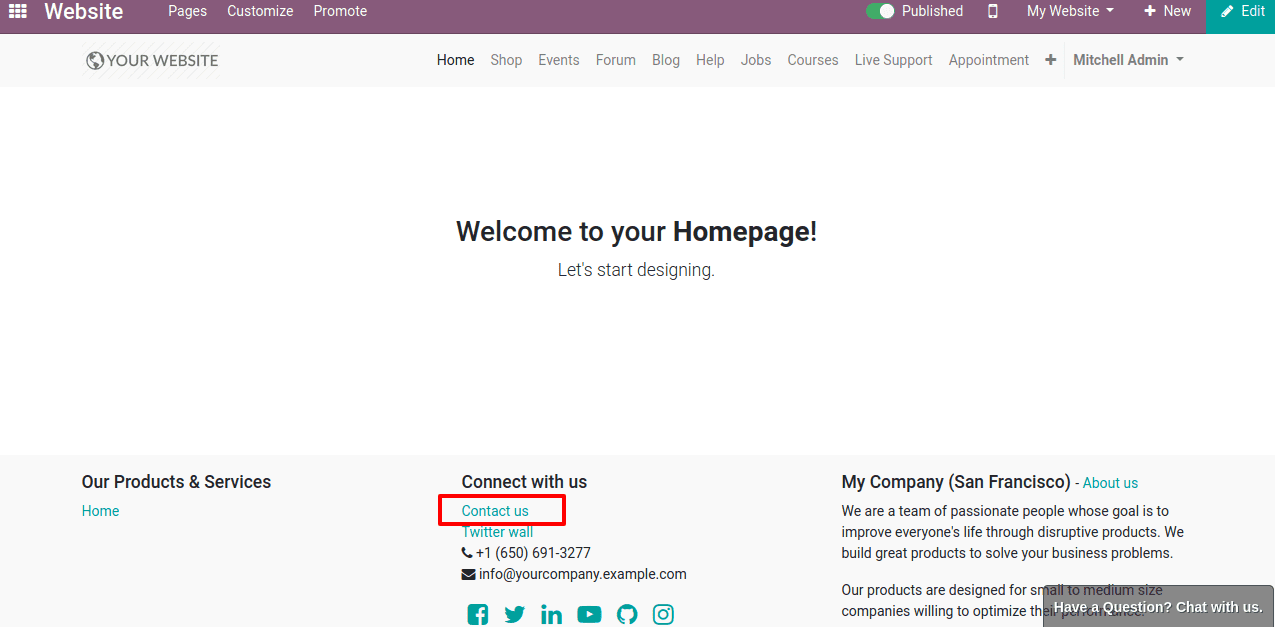
Task: Click the 'Welcome to your Homepage!' heading
Action: click(637, 232)
